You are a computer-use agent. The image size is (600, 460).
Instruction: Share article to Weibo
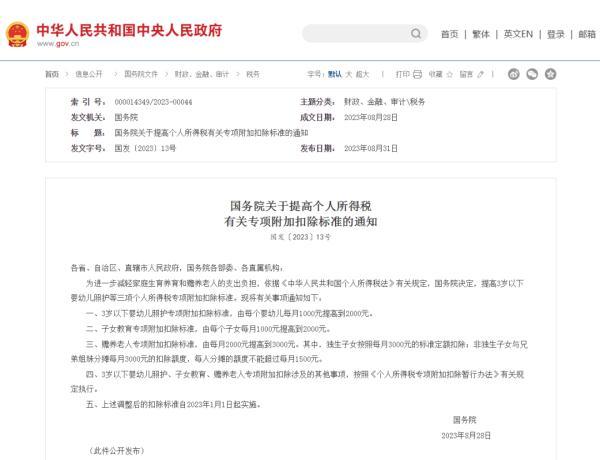click(x=515, y=74)
